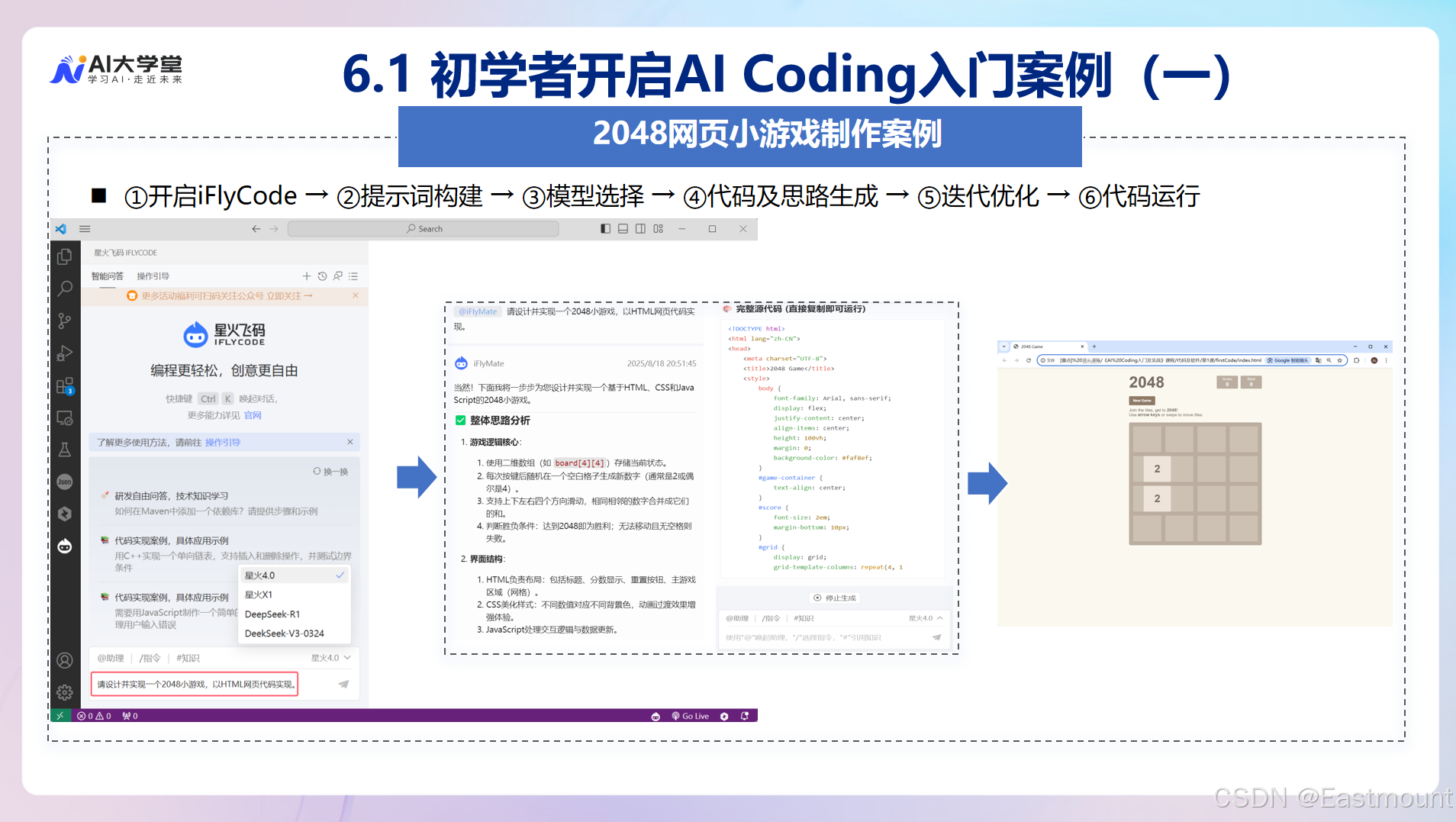Open the Json extension icon in activity bar
Viewport: 1456px width, 822px height.
(x=65, y=482)
